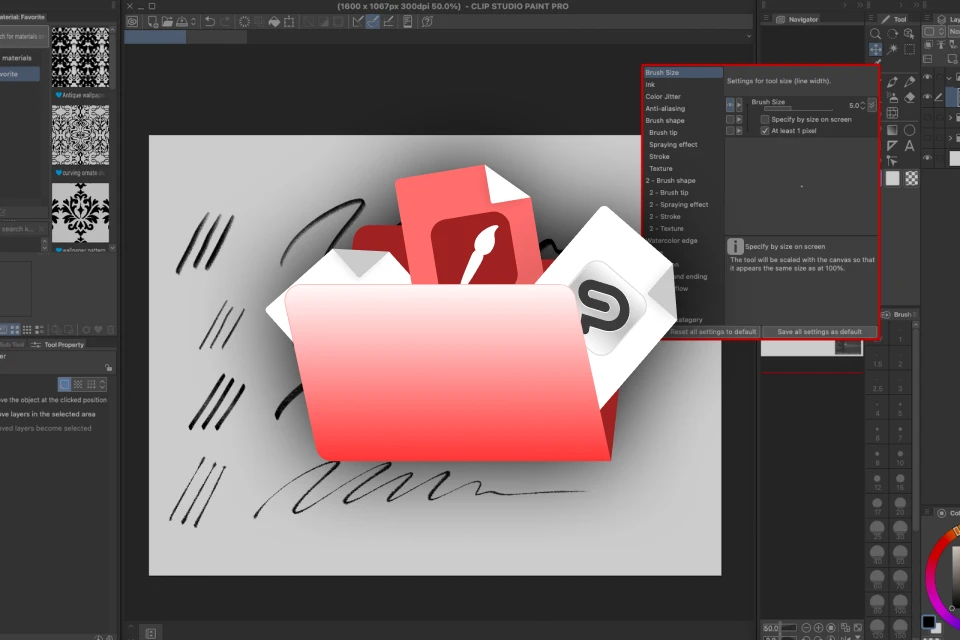
Task: Select Anti-aliasing category
Action: (665, 108)
